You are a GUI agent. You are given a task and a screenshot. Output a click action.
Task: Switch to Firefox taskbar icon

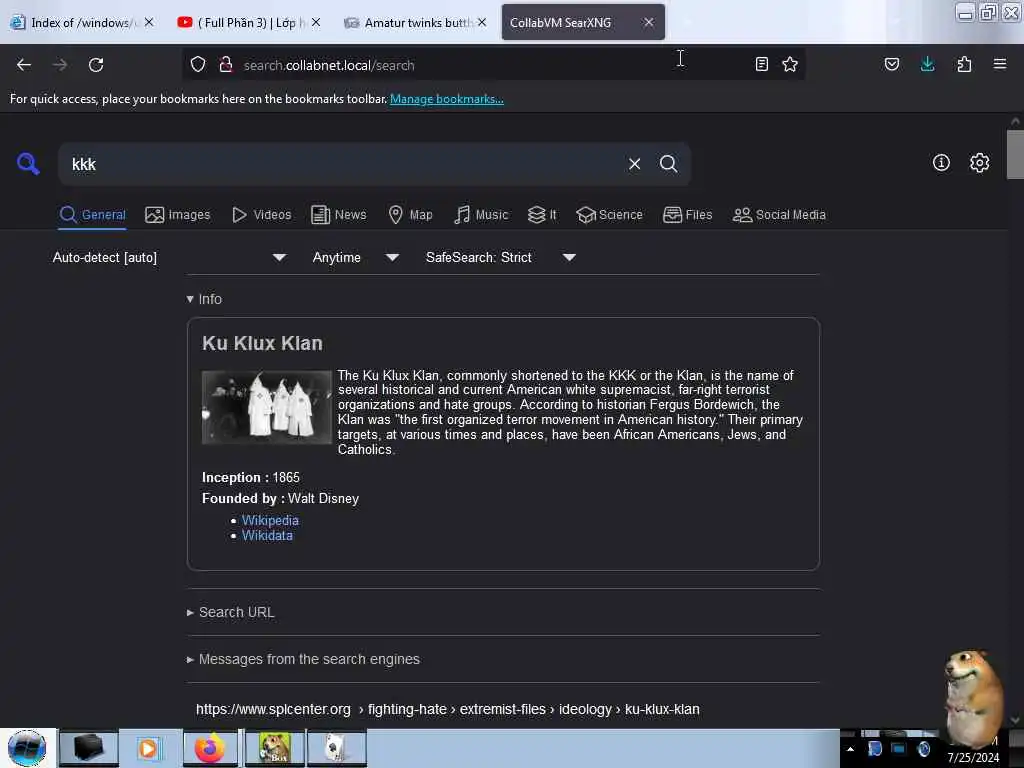pos(210,748)
